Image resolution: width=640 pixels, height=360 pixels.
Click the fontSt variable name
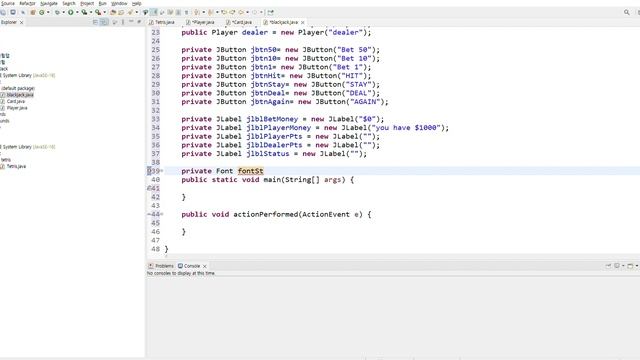(x=251, y=171)
